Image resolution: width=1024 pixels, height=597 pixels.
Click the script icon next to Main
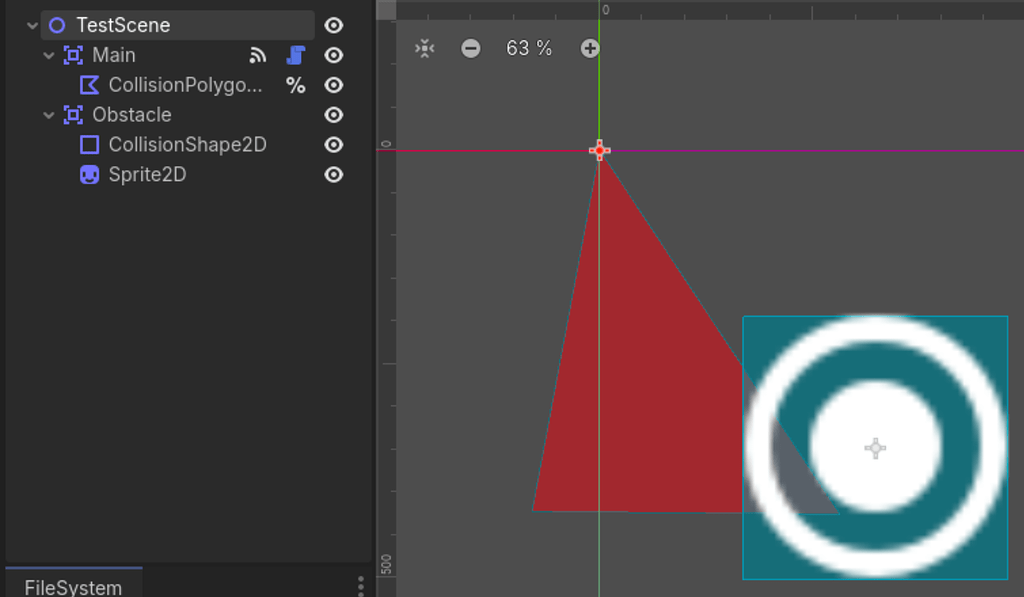(295, 55)
